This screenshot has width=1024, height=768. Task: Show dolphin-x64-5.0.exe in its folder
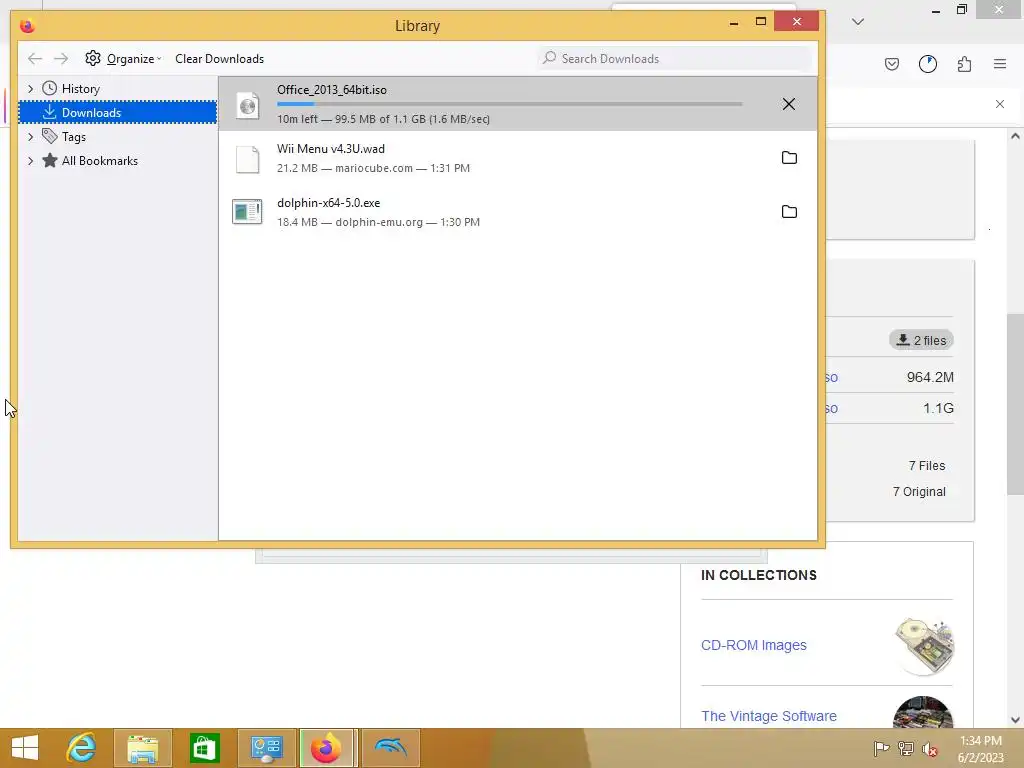[789, 212]
